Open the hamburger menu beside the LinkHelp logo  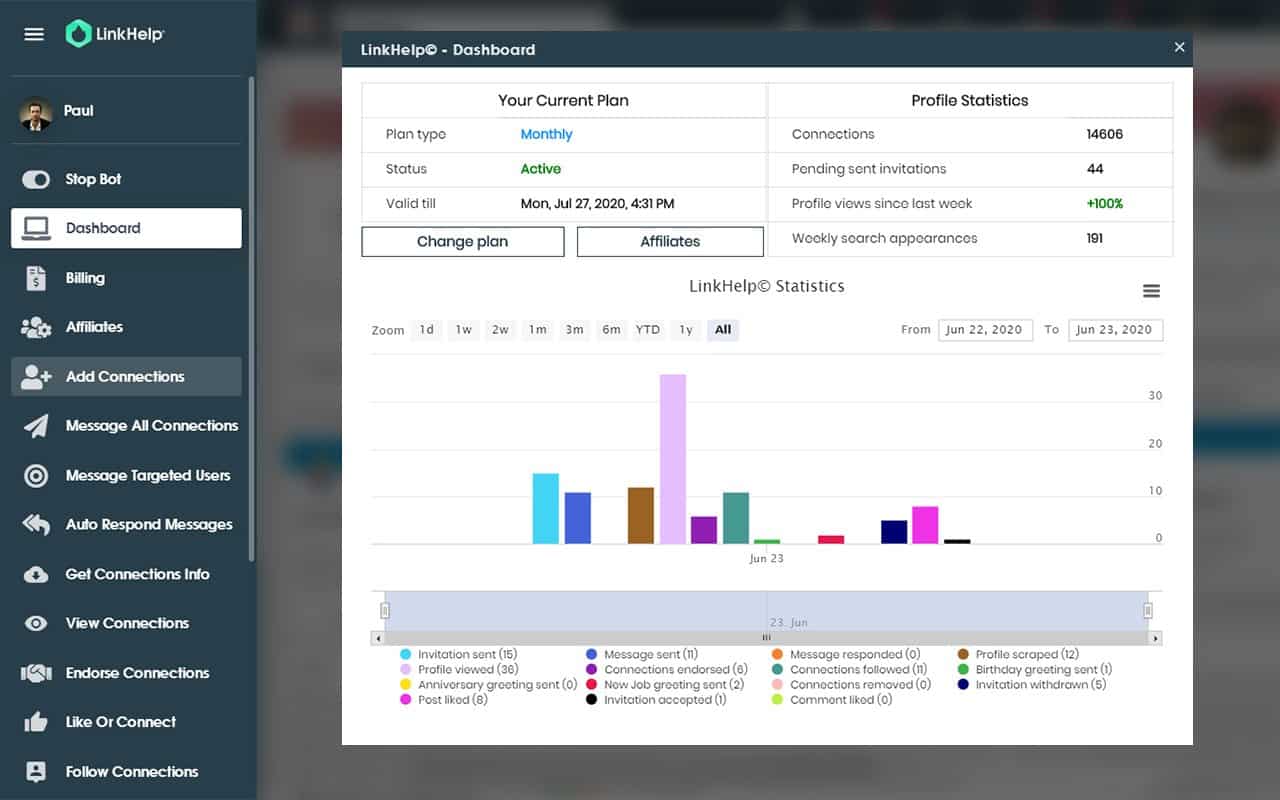34,34
